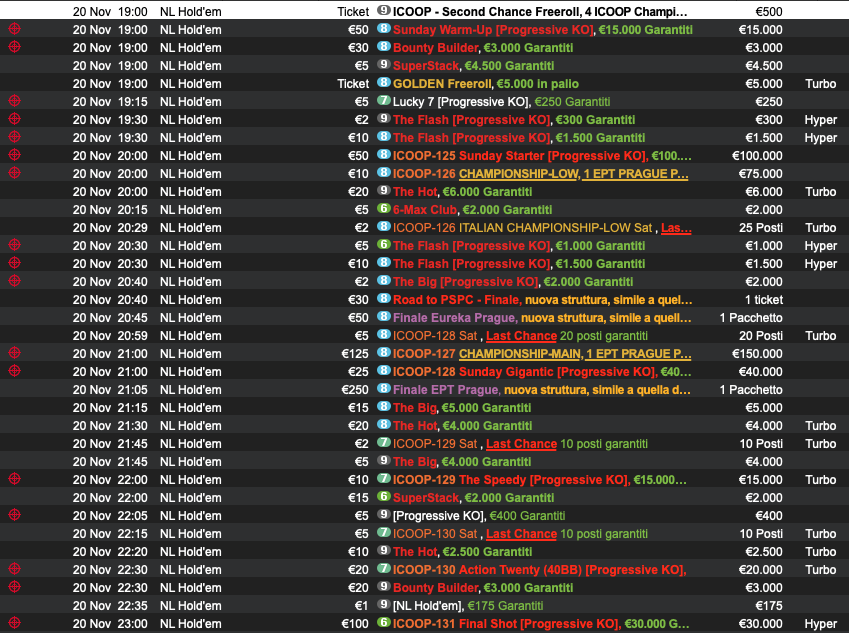
Task: Select the GOLDEN Freeroll tournament name
Action: click(x=441, y=84)
